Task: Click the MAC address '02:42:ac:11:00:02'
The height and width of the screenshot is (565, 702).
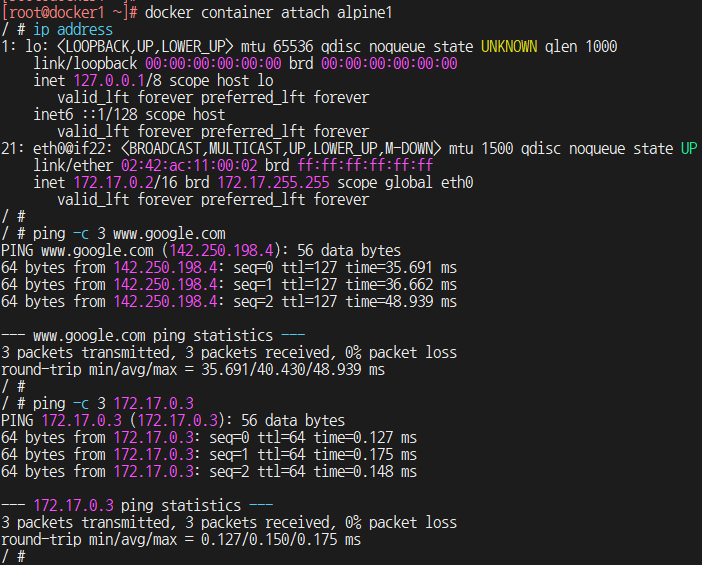Action: click(x=189, y=166)
